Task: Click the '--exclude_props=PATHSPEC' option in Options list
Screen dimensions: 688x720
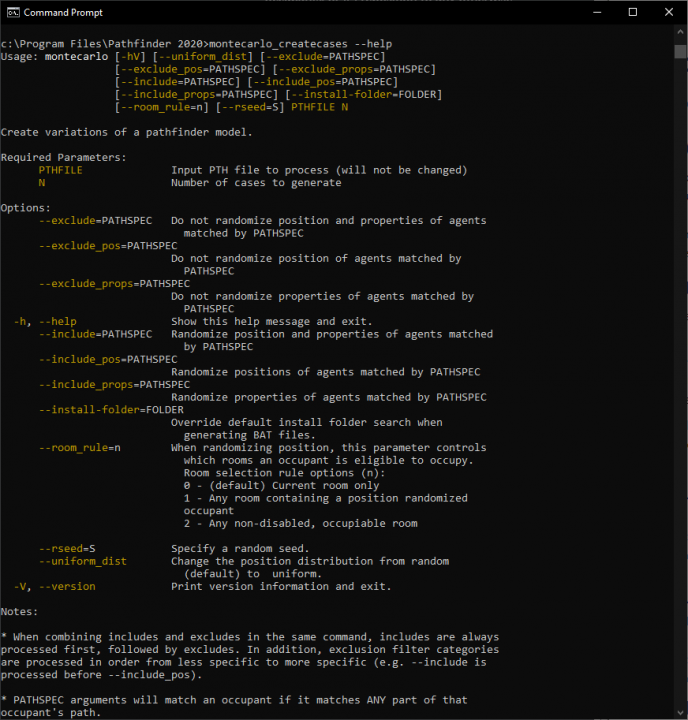Action: click(x=114, y=284)
